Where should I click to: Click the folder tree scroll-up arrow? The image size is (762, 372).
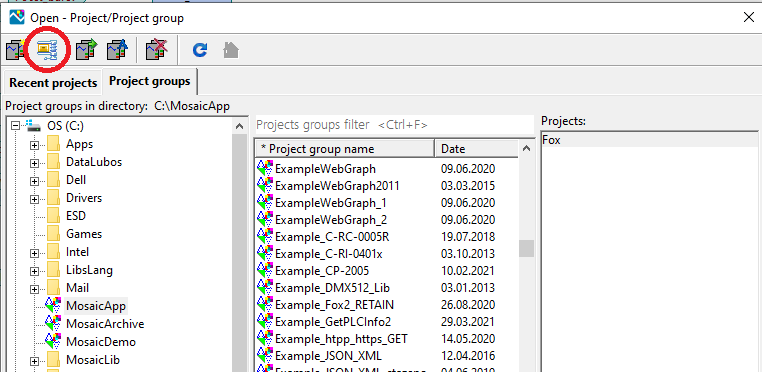pyautogui.click(x=239, y=126)
